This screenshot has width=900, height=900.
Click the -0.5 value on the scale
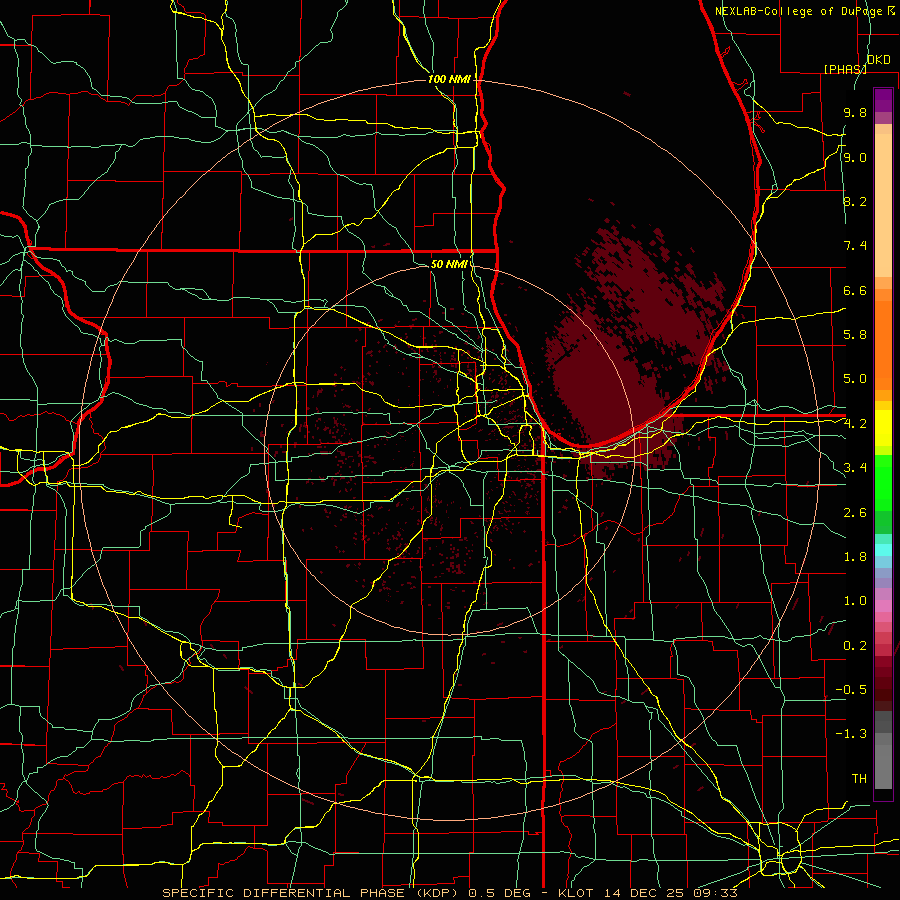tap(851, 690)
